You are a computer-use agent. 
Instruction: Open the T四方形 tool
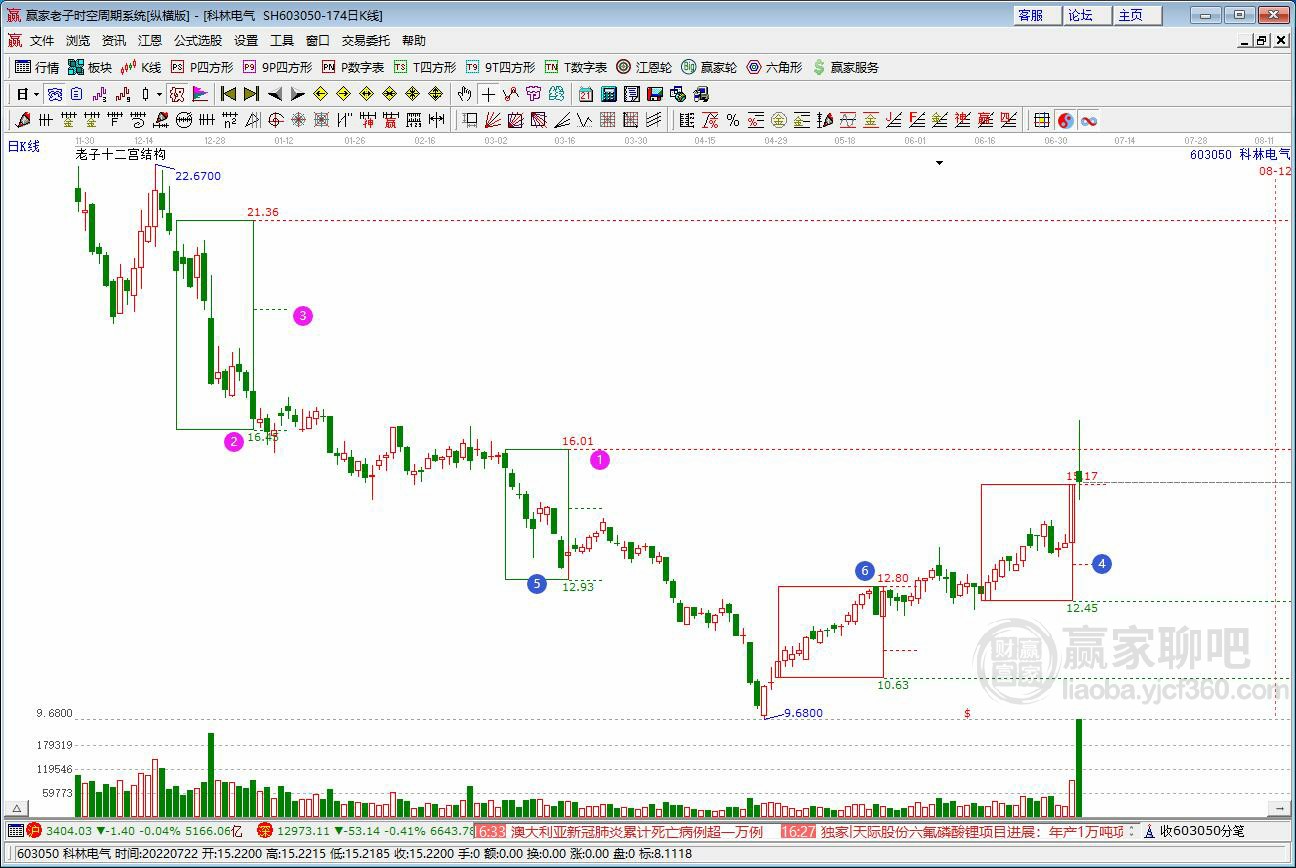coord(425,67)
